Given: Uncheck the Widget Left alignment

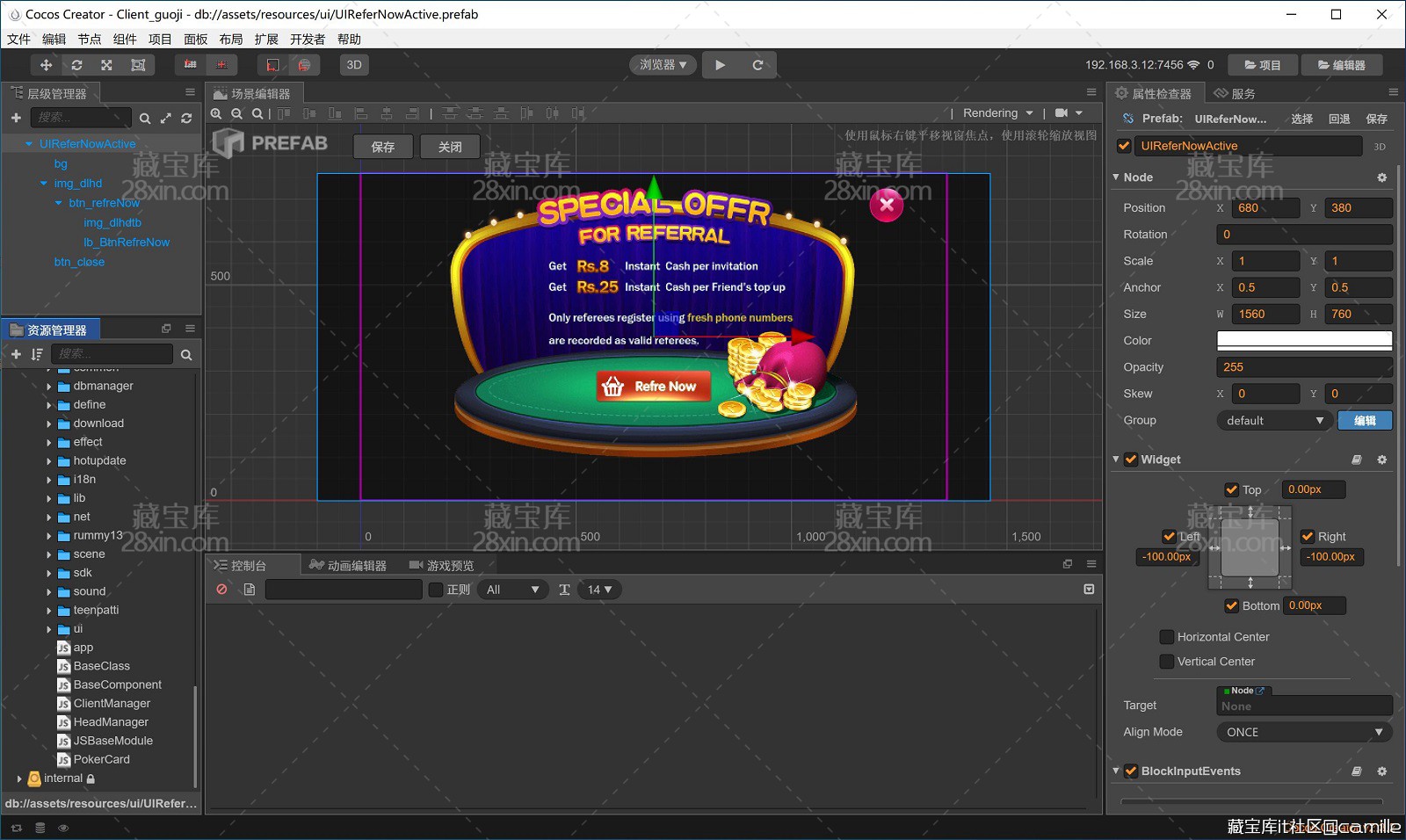Looking at the screenshot, I should 1169,537.
